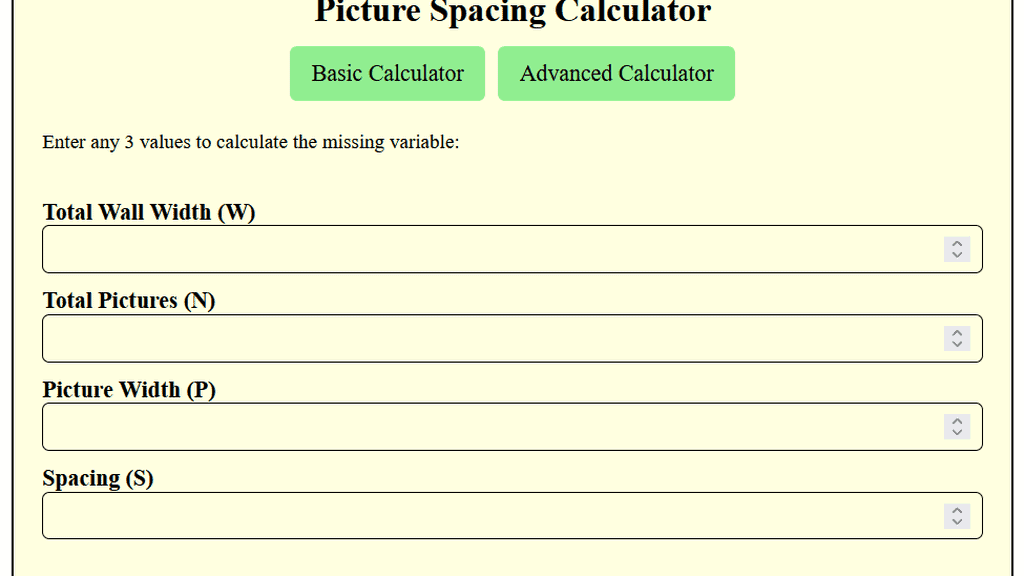Image resolution: width=1024 pixels, height=576 pixels.
Task: Click the up arrow on Picture Width spinner
Action: (957, 420)
